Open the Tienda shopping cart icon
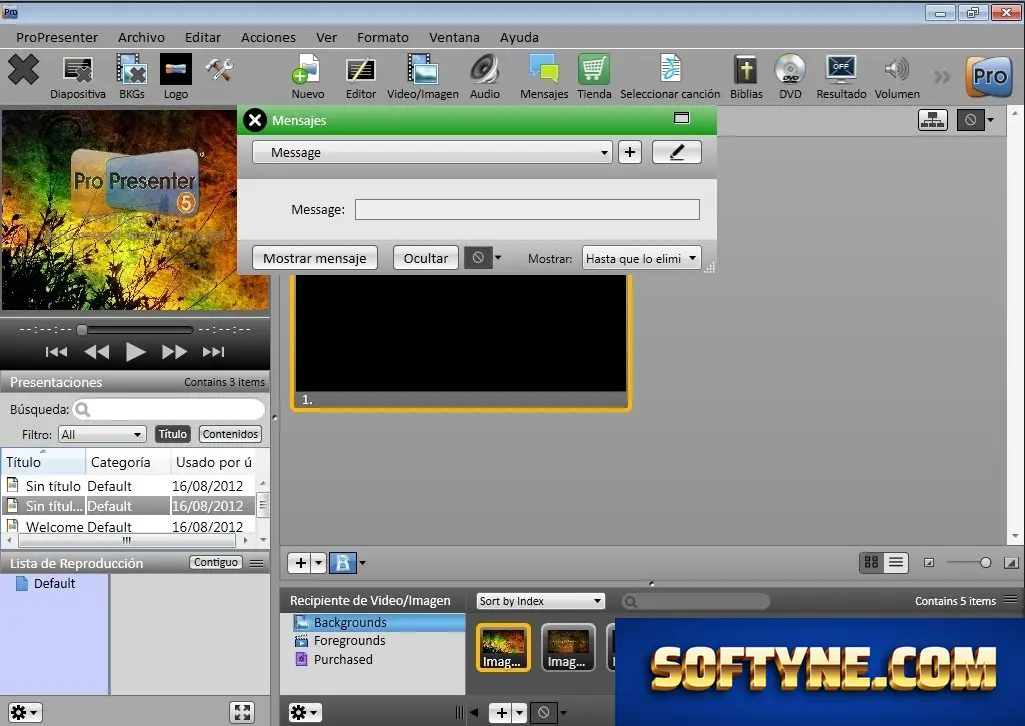1025x726 pixels. pos(594,70)
